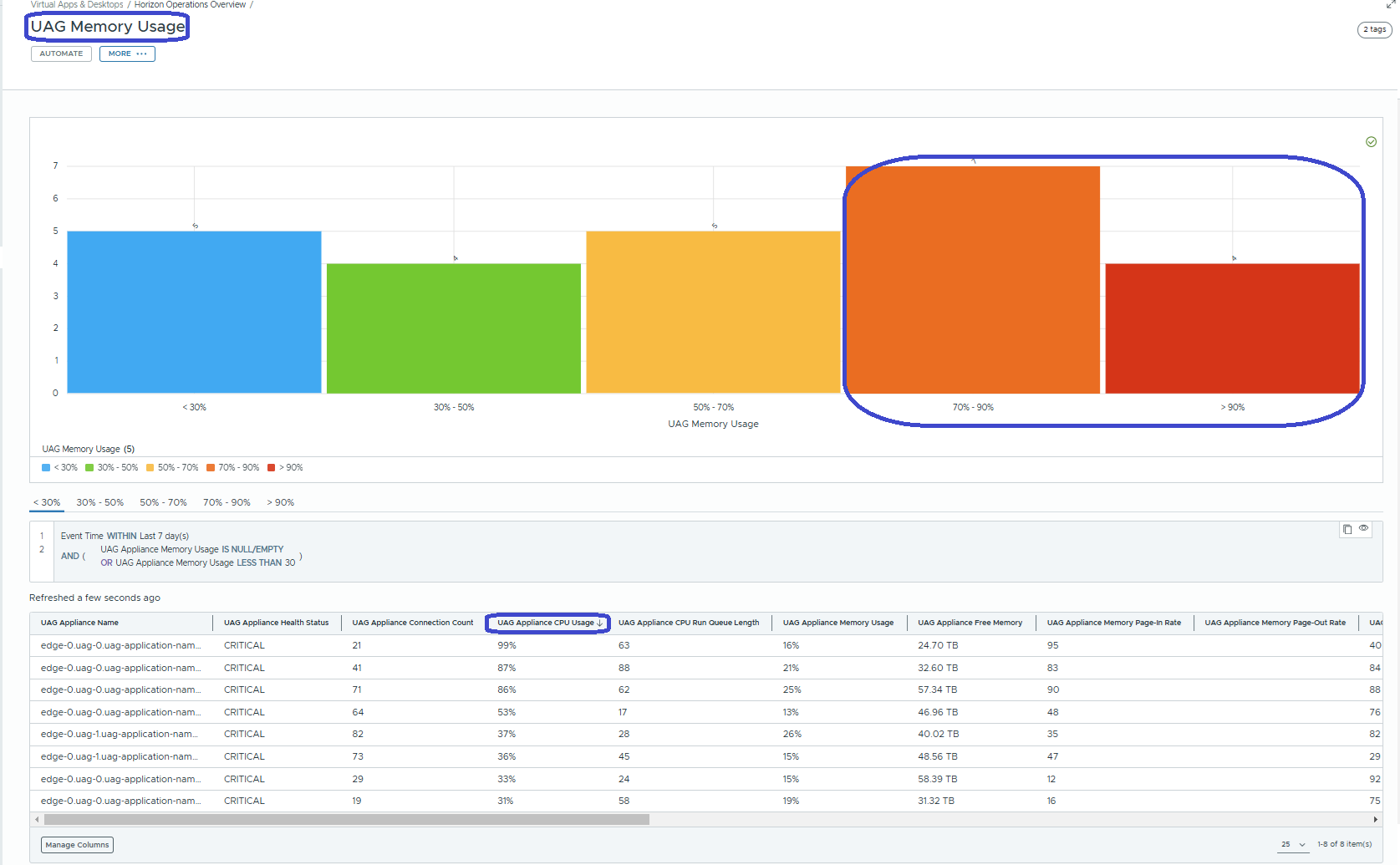Click the 57.34 TB free memory cell
This screenshot has width=1400, height=865.
click(x=938, y=689)
